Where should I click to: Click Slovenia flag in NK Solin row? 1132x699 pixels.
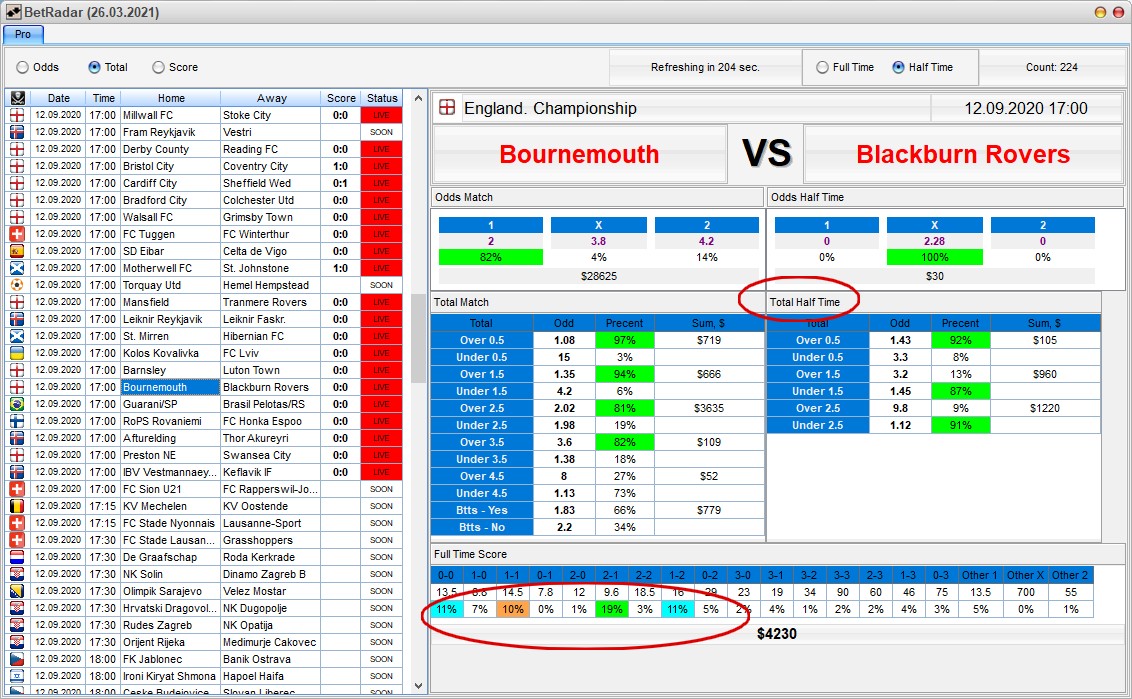pos(17,574)
